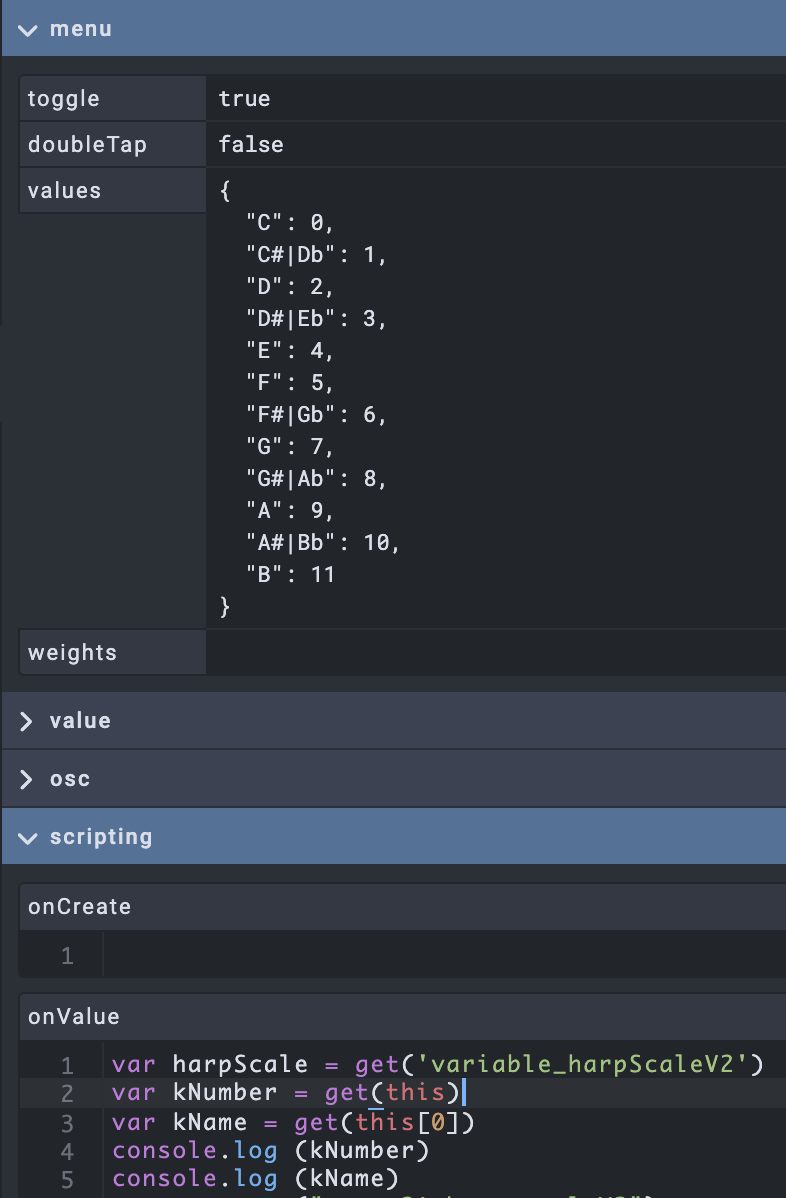Click the toggle field showing true
The image size is (786, 1198).
[496, 99]
